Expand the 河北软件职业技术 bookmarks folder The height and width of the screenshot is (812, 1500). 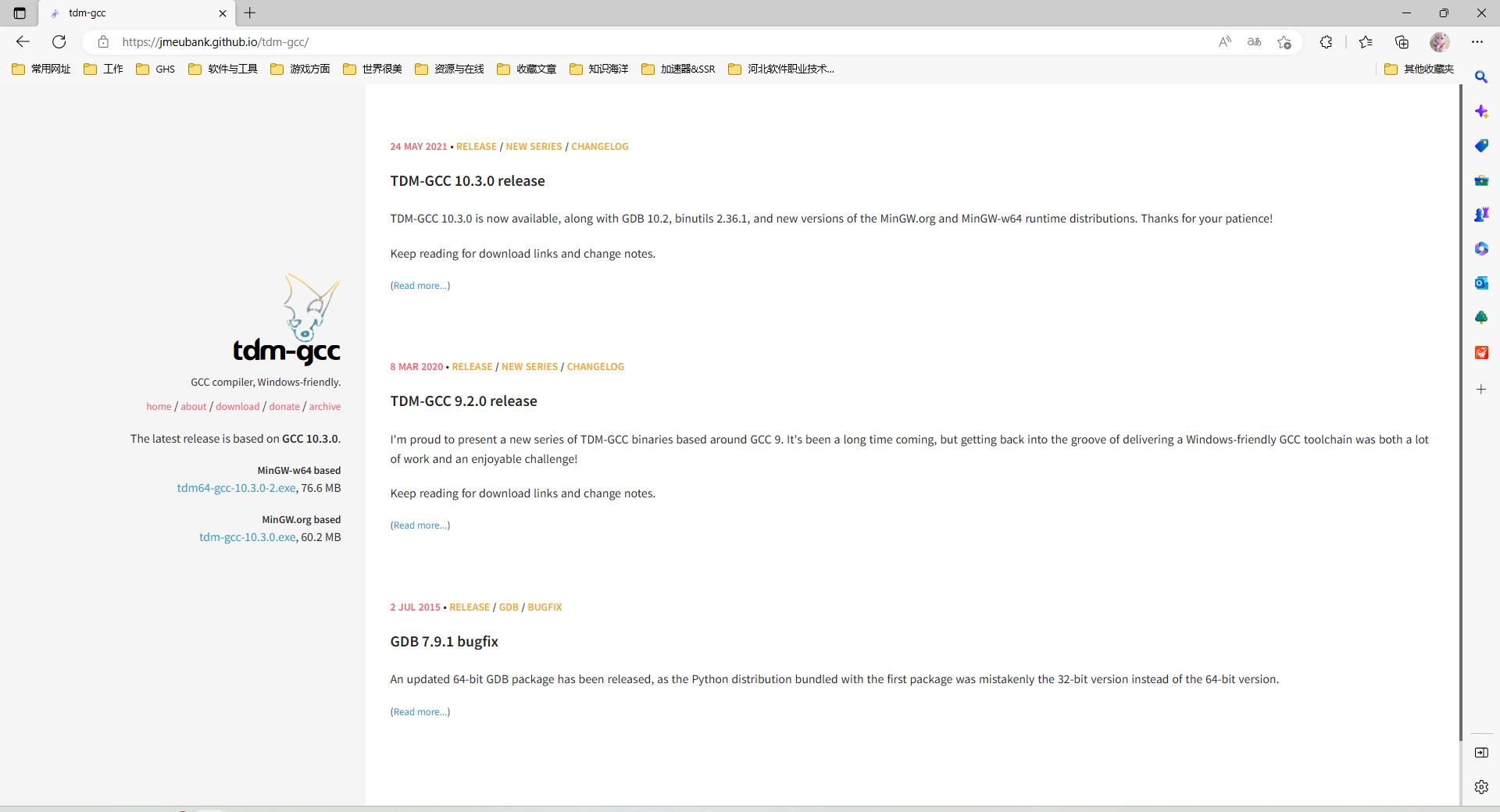point(781,69)
